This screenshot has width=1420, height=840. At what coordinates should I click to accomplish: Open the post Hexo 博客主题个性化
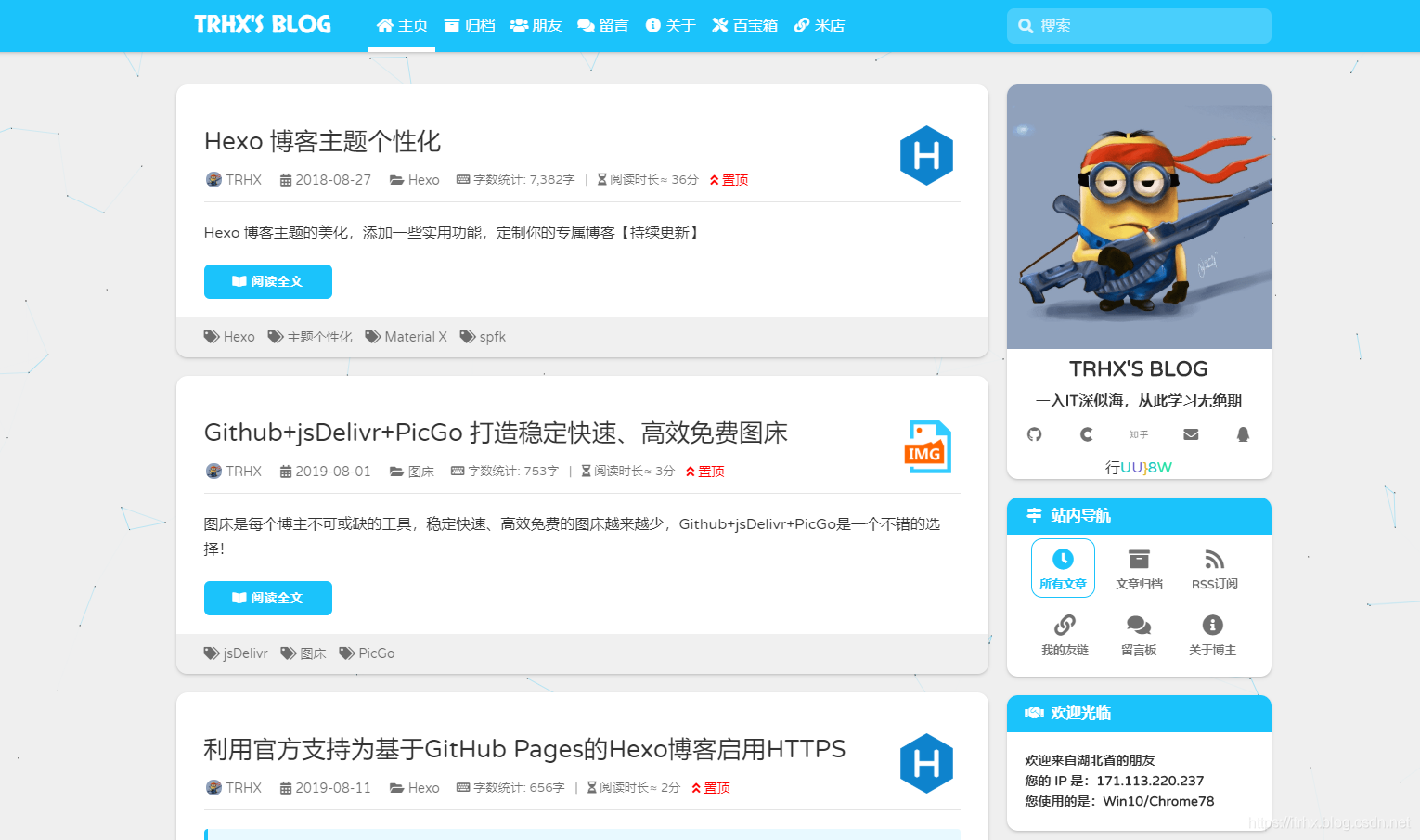point(322,141)
